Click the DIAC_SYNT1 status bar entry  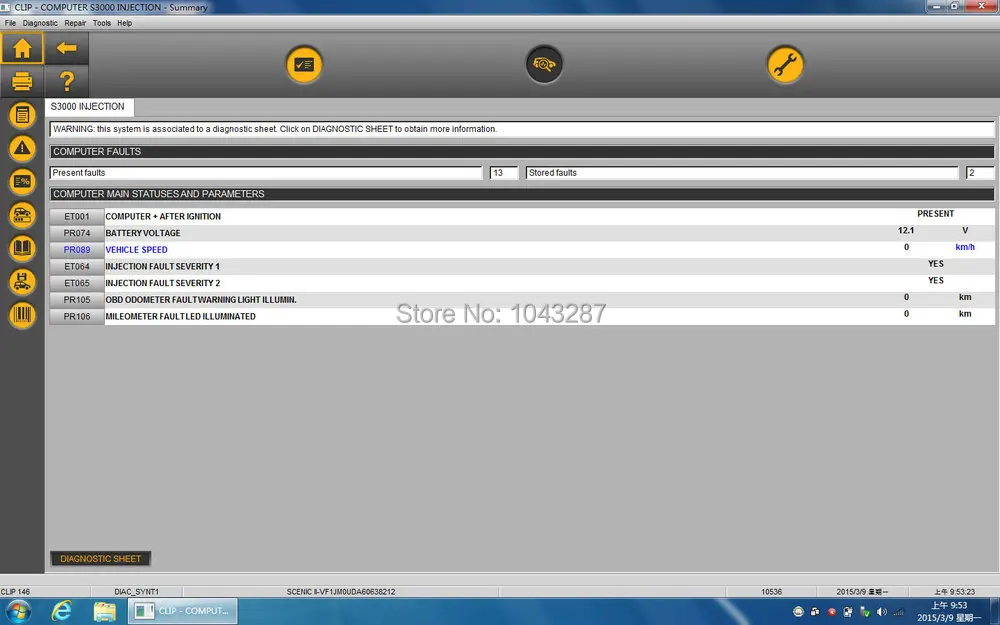(x=136, y=592)
